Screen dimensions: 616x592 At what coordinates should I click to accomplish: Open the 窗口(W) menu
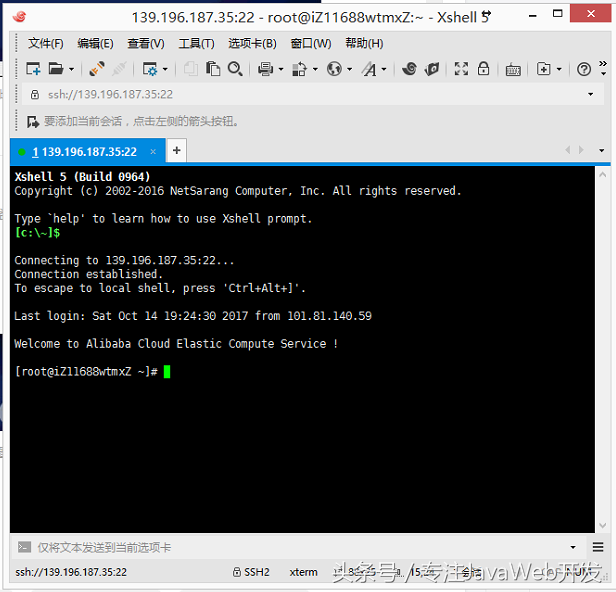click(311, 43)
